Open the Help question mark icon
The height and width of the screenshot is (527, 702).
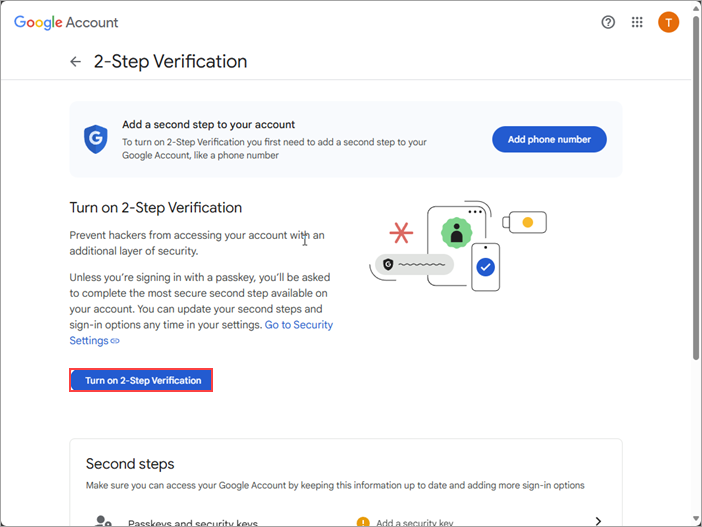click(608, 22)
